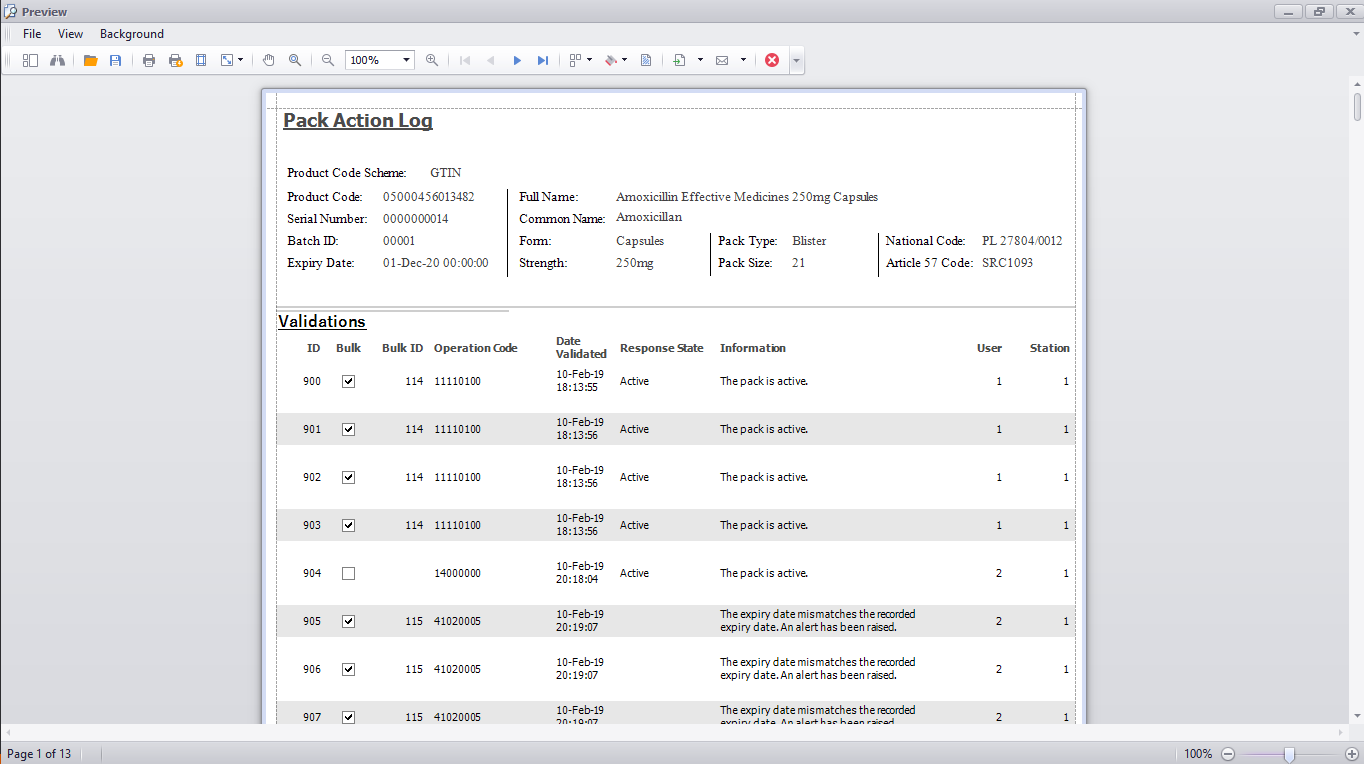Save the report using the floppy disk icon
The image size is (1364, 764).
click(115, 60)
